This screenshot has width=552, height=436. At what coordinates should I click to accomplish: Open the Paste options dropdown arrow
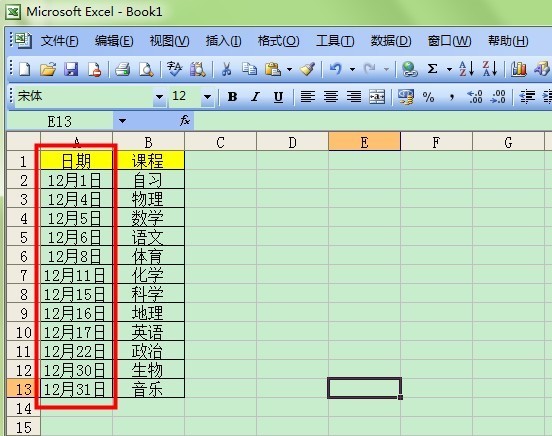pos(289,69)
